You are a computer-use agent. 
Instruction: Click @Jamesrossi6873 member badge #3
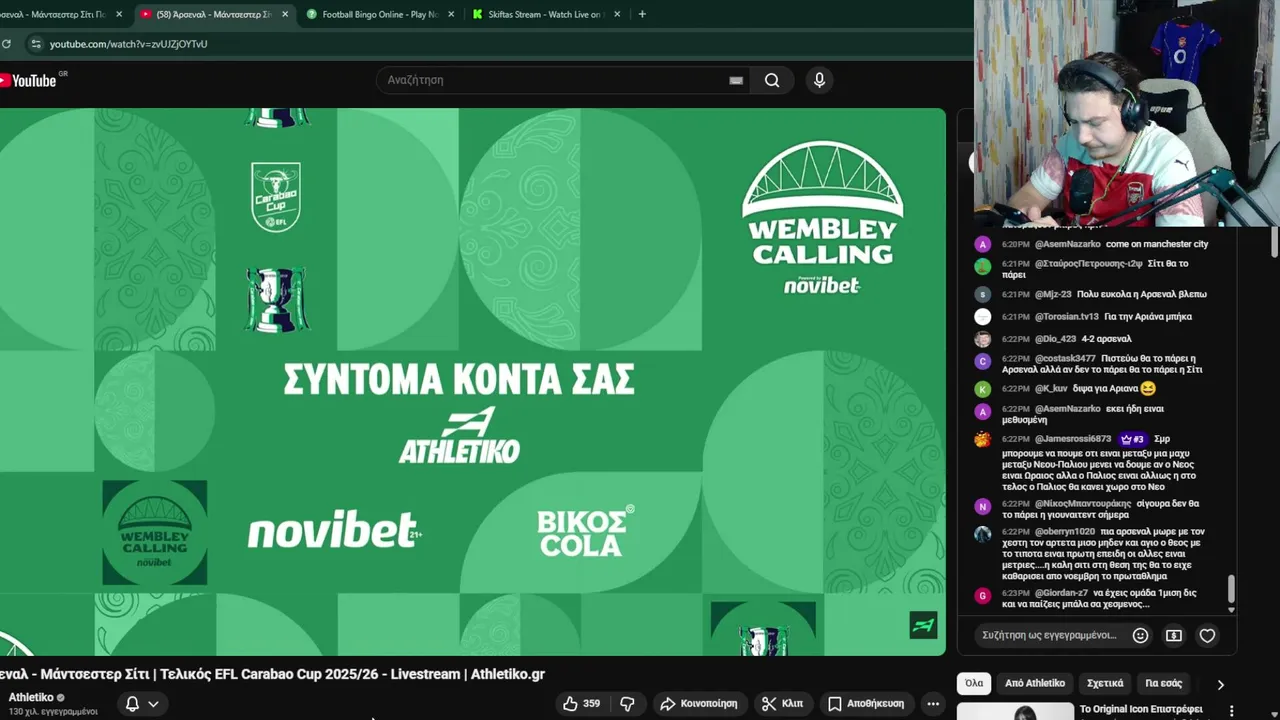(x=1132, y=439)
